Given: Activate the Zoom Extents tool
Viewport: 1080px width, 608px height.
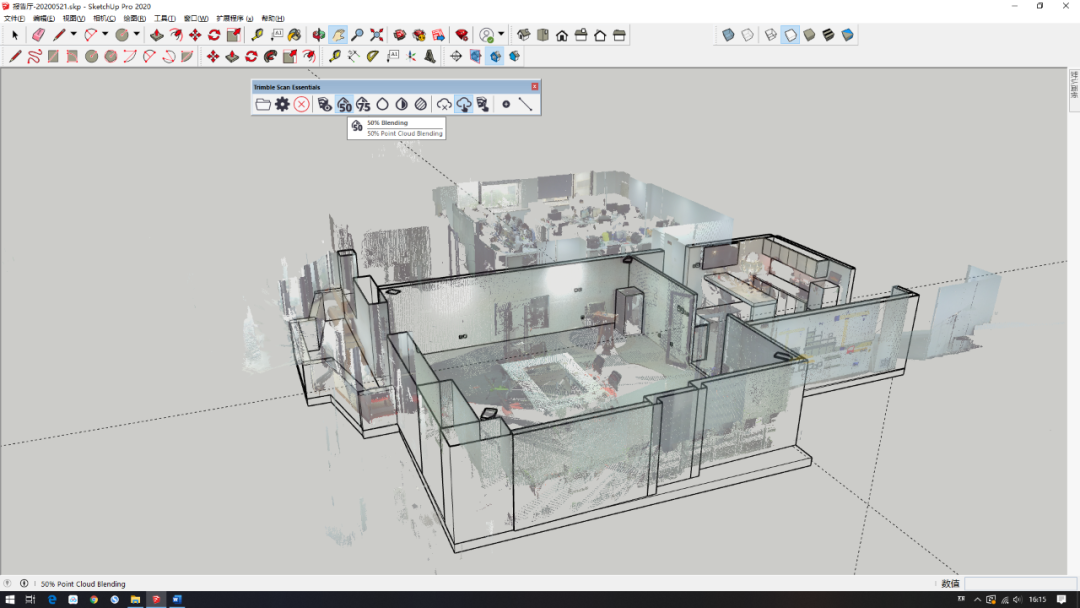Looking at the screenshot, I should [376, 35].
